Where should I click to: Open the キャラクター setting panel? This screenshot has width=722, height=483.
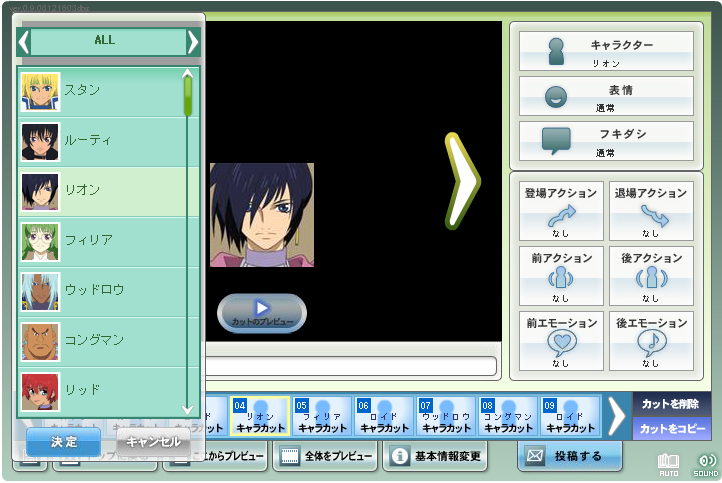tap(606, 51)
